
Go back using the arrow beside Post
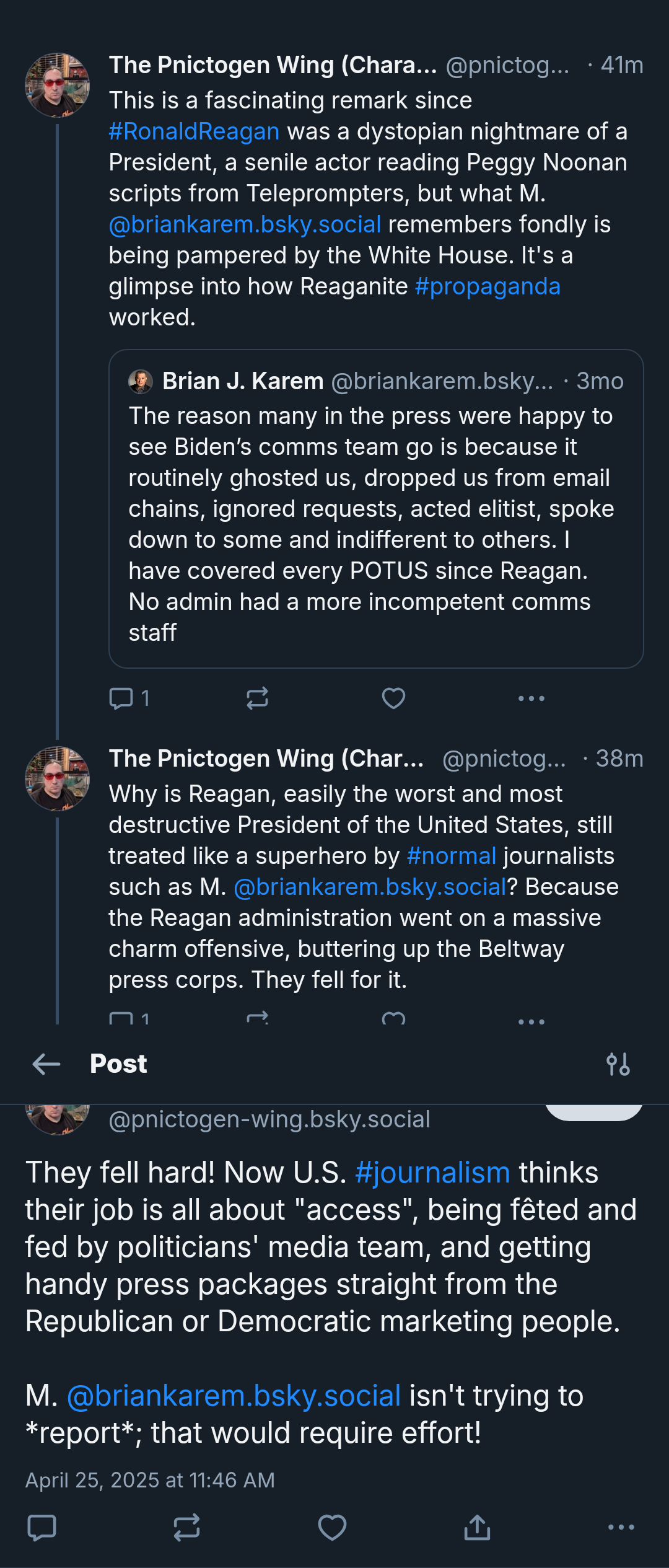[x=46, y=1065]
